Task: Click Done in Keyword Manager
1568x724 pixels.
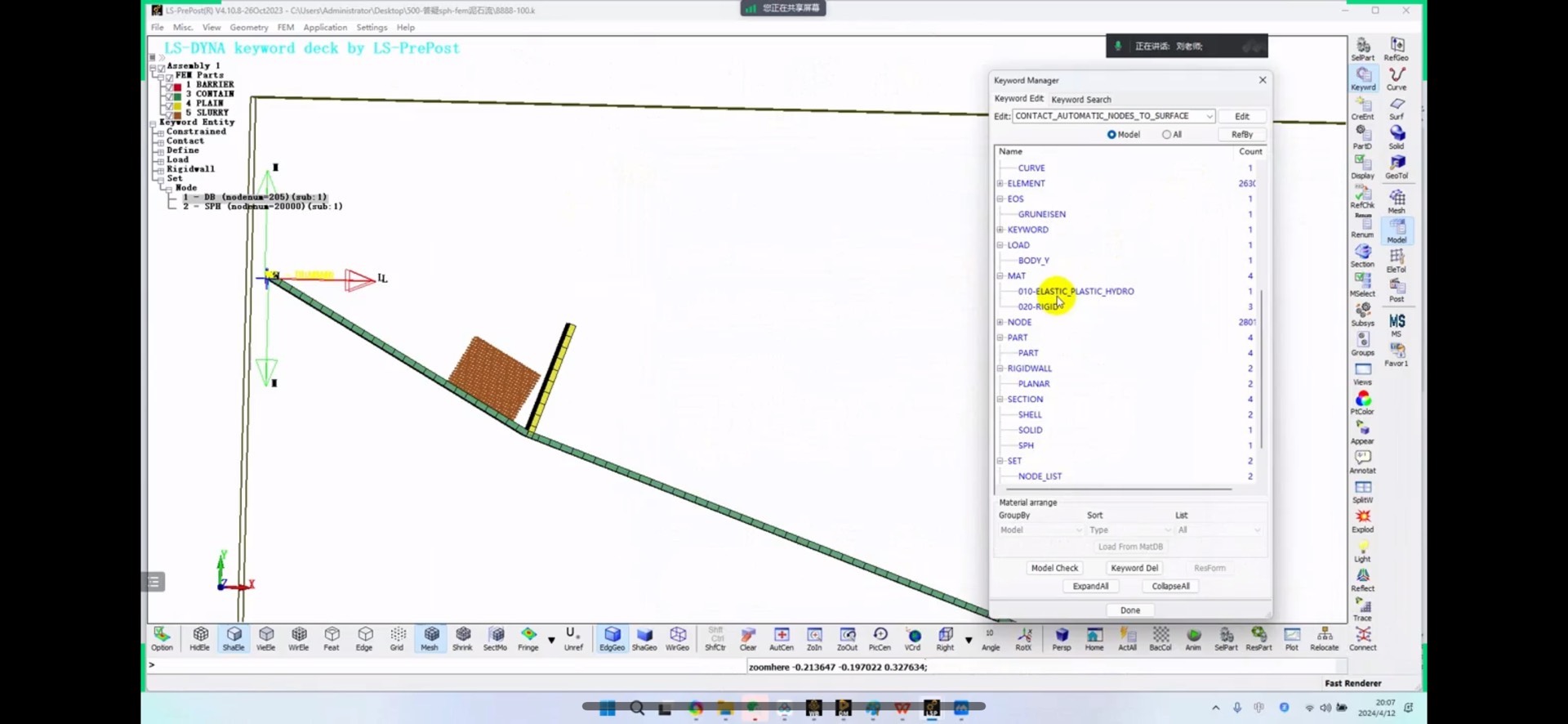Action: (x=1130, y=610)
